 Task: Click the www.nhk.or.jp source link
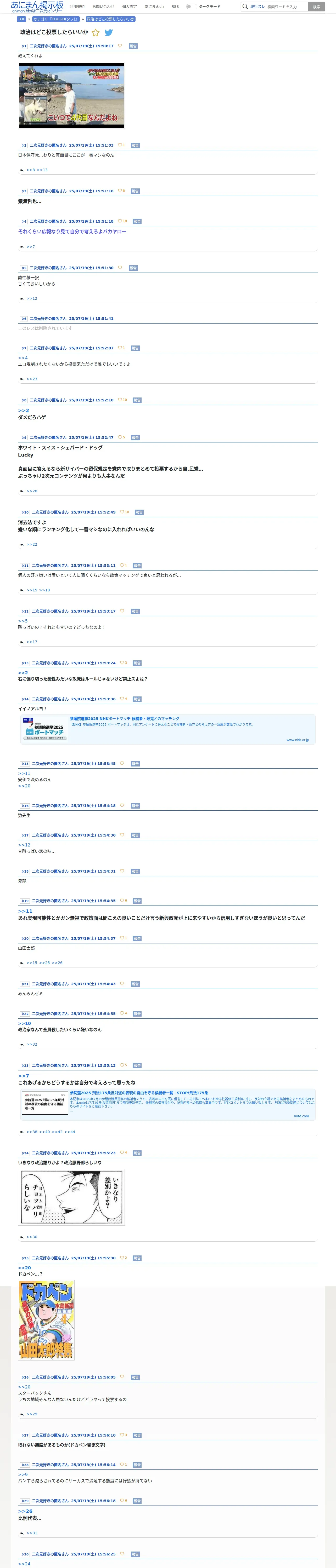pyautogui.click(x=298, y=740)
